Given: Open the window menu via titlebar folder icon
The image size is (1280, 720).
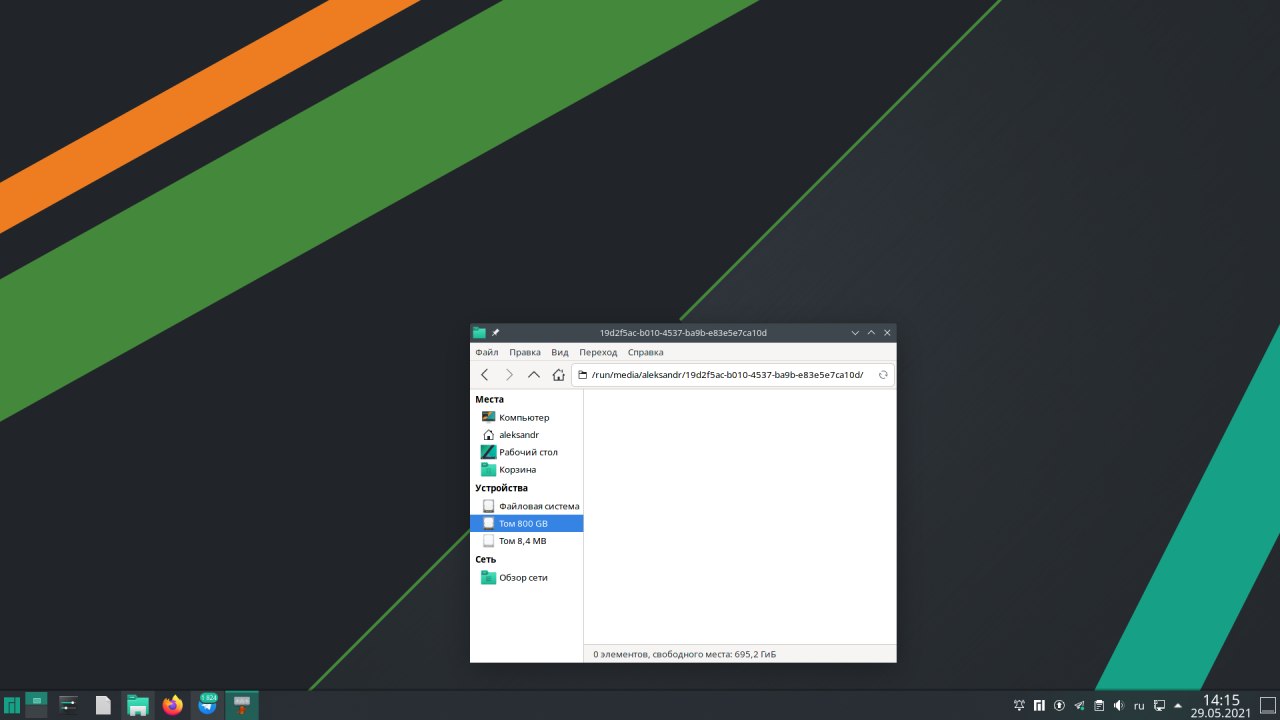Looking at the screenshot, I should [479, 333].
